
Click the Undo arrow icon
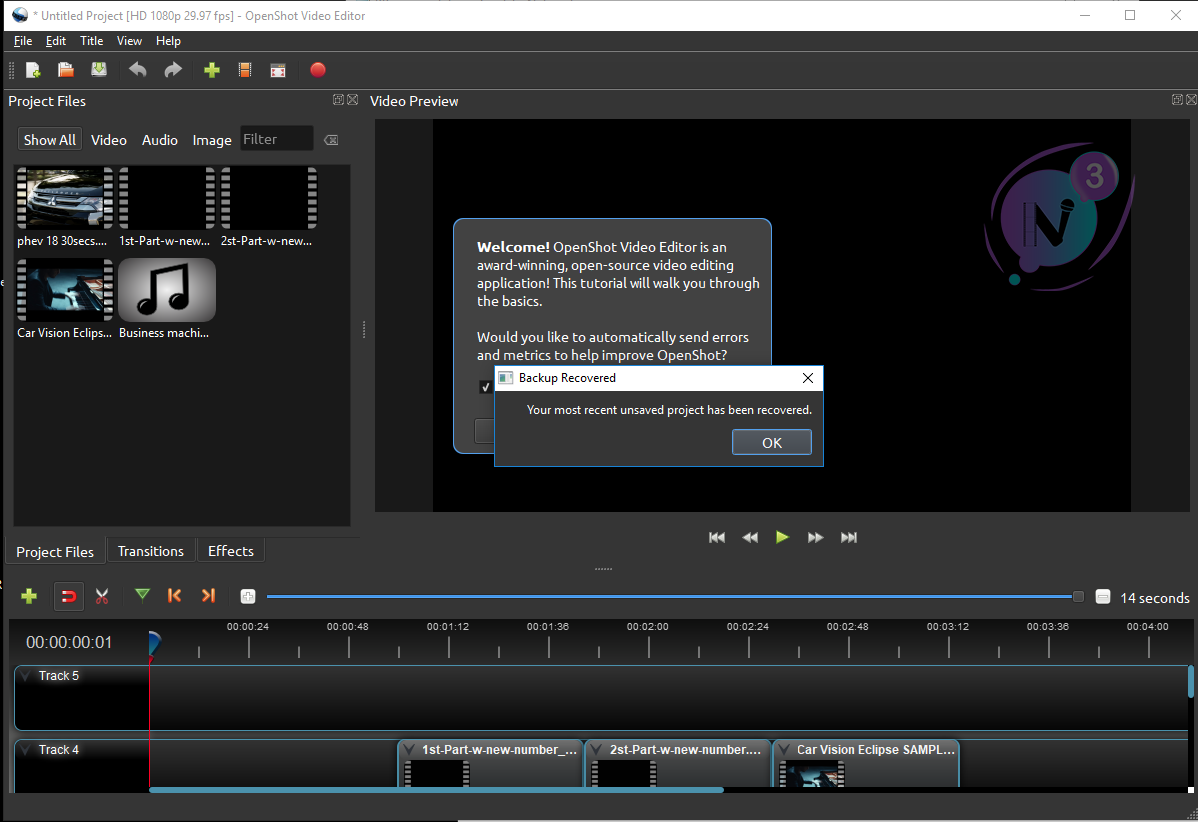click(x=138, y=70)
